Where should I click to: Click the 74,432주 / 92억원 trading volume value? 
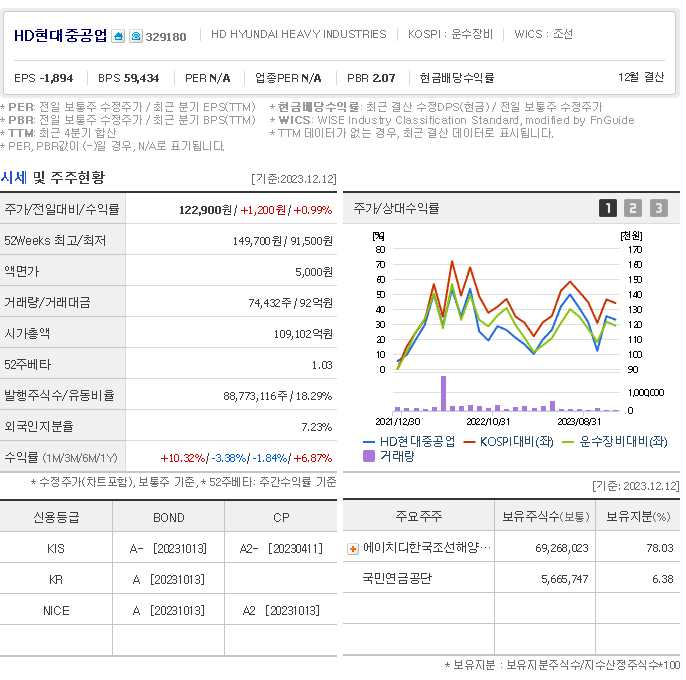(290, 303)
